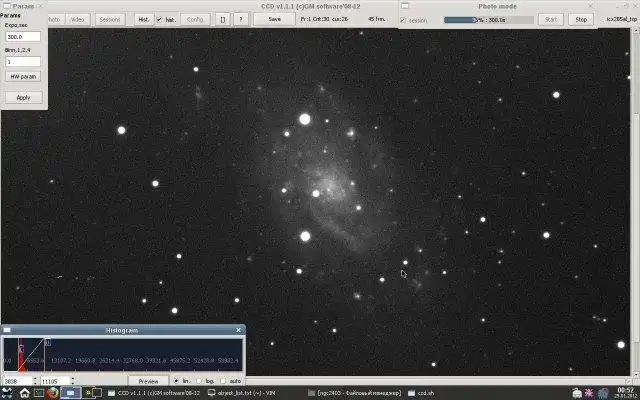Screen dimensions: 640x400
Task: Select the lin. radio button
Action: click(176, 381)
